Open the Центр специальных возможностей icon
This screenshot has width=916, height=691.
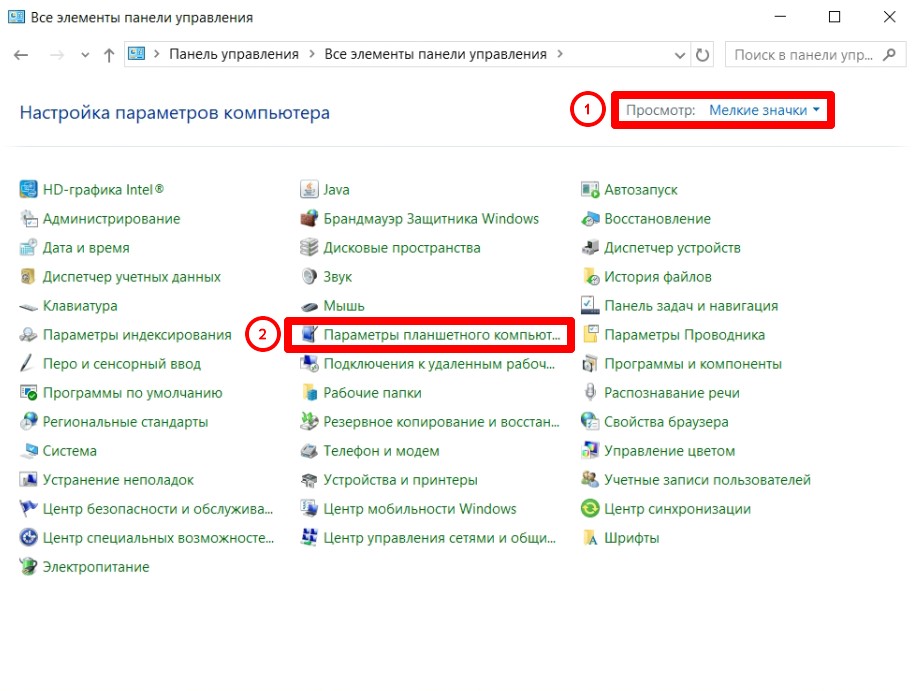pos(28,537)
